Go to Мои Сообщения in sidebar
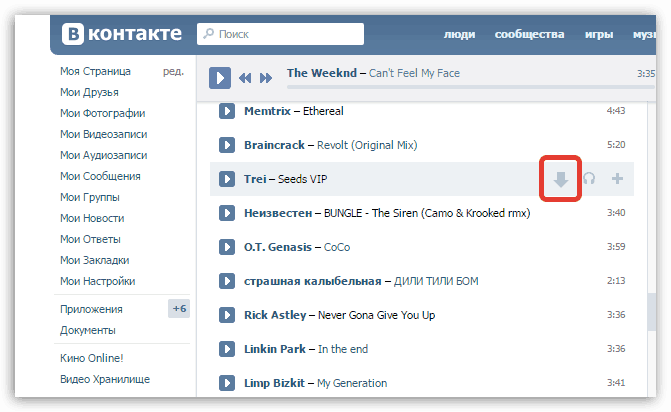671x412 pixels. [x=100, y=176]
